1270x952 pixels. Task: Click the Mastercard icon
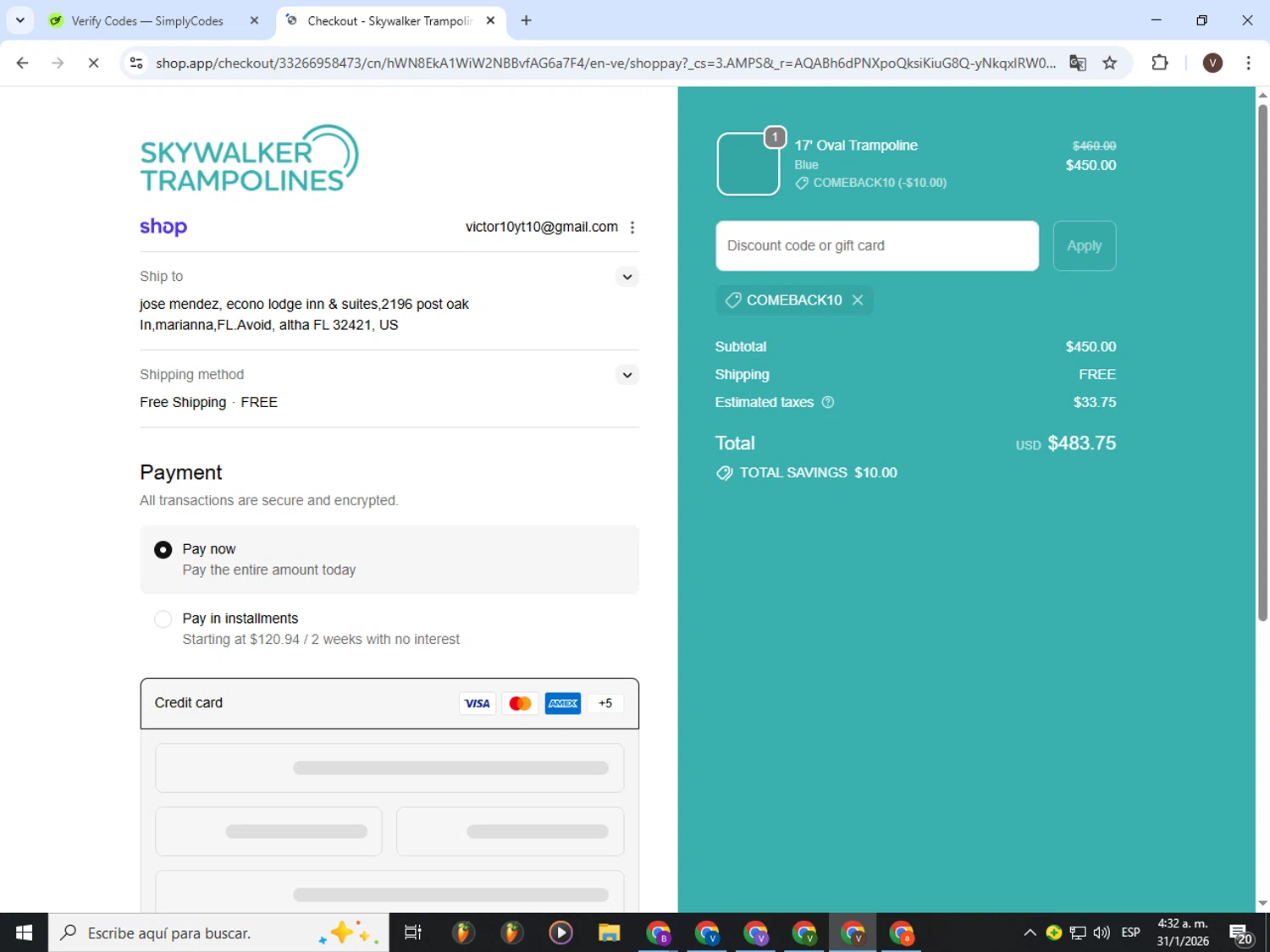tap(521, 703)
